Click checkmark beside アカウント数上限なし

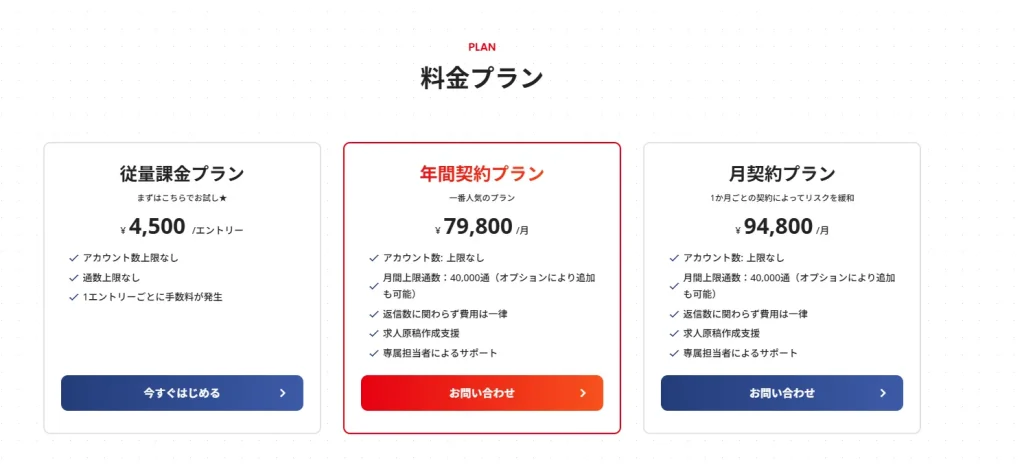(74, 258)
